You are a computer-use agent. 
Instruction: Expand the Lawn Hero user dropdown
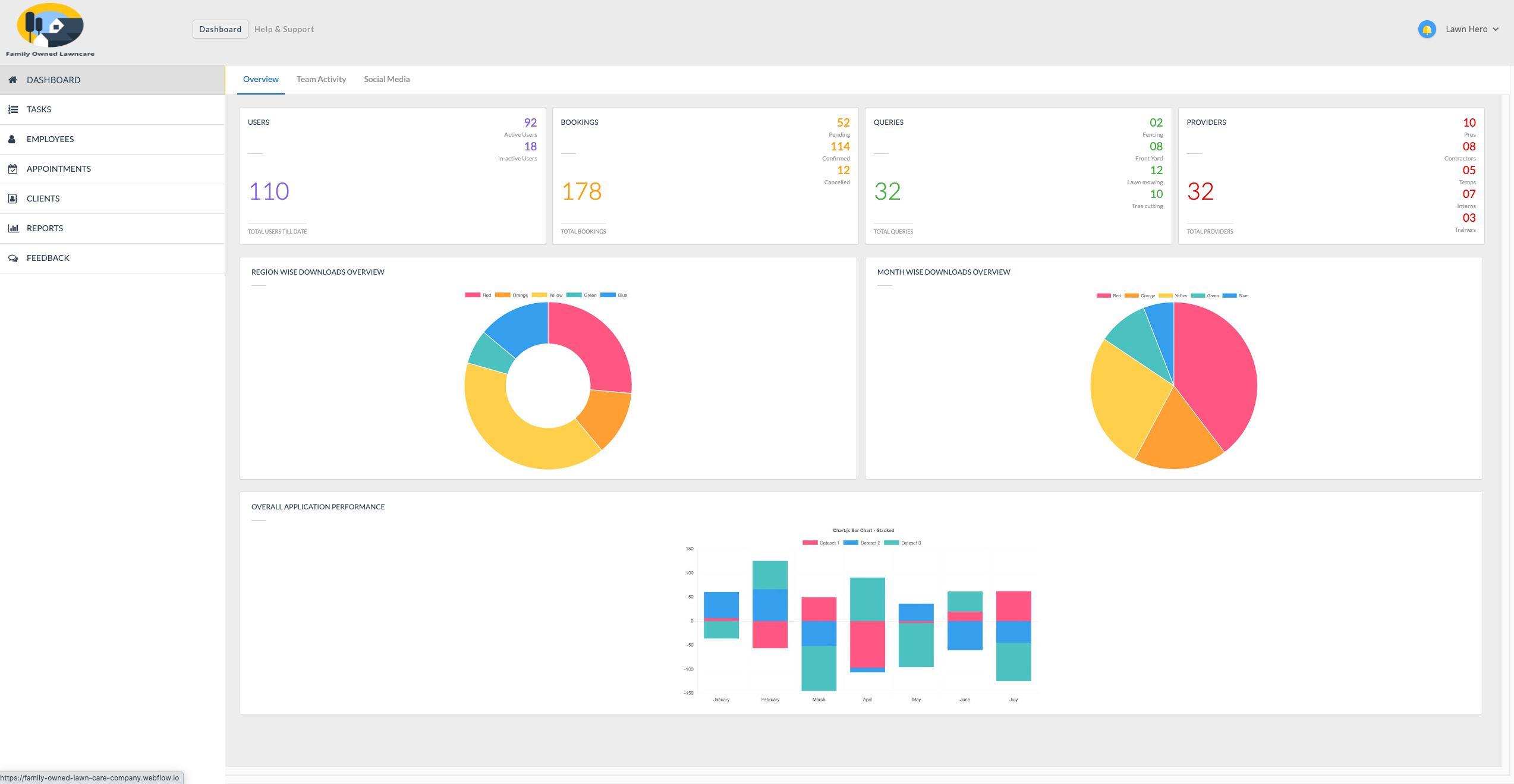(x=1472, y=29)
